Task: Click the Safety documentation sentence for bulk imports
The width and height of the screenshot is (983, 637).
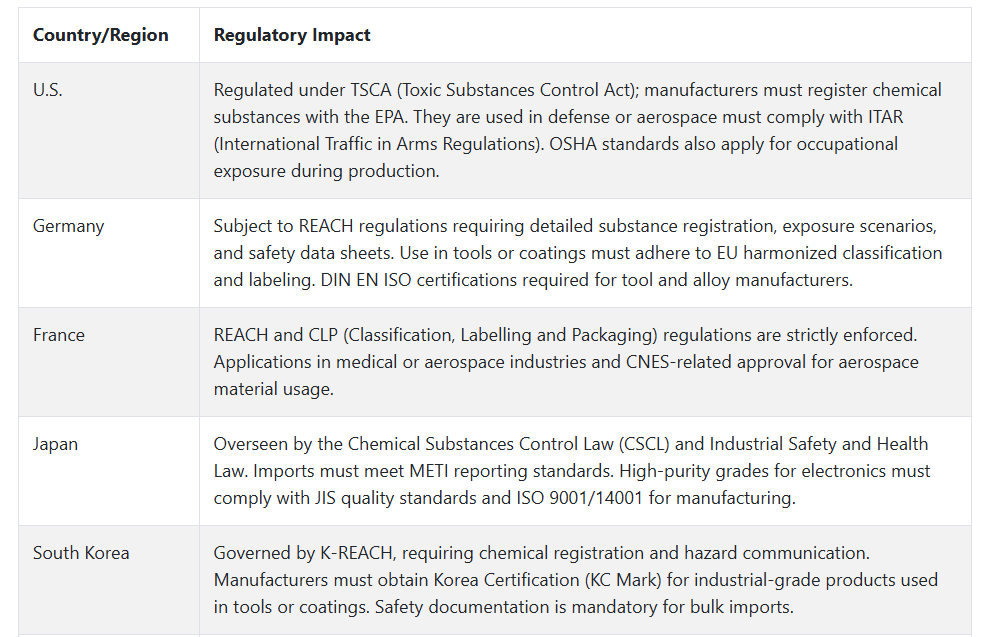Action: 584,608
